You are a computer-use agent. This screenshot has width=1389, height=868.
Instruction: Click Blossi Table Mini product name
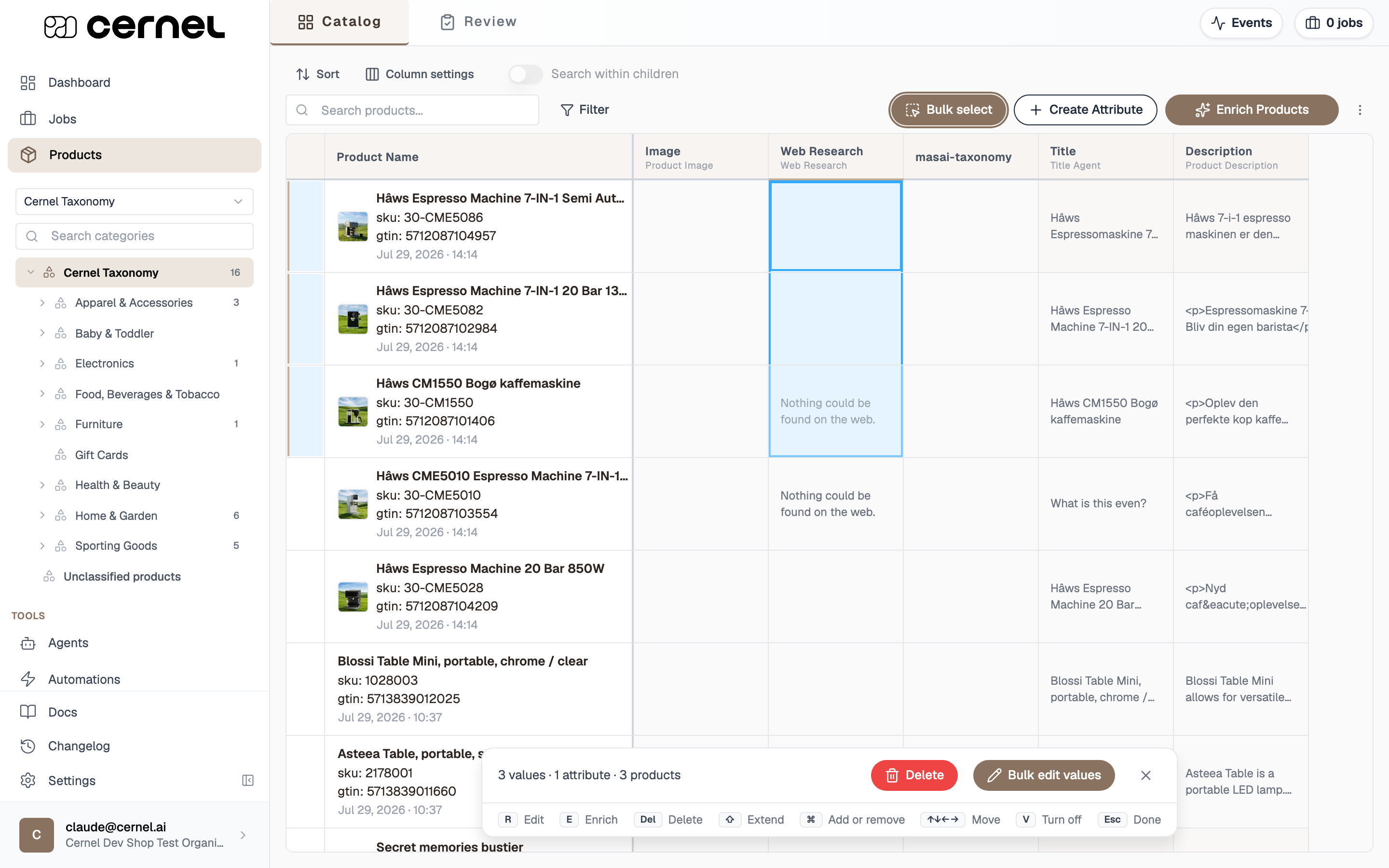pyautogui.click(x=462, y=661)
